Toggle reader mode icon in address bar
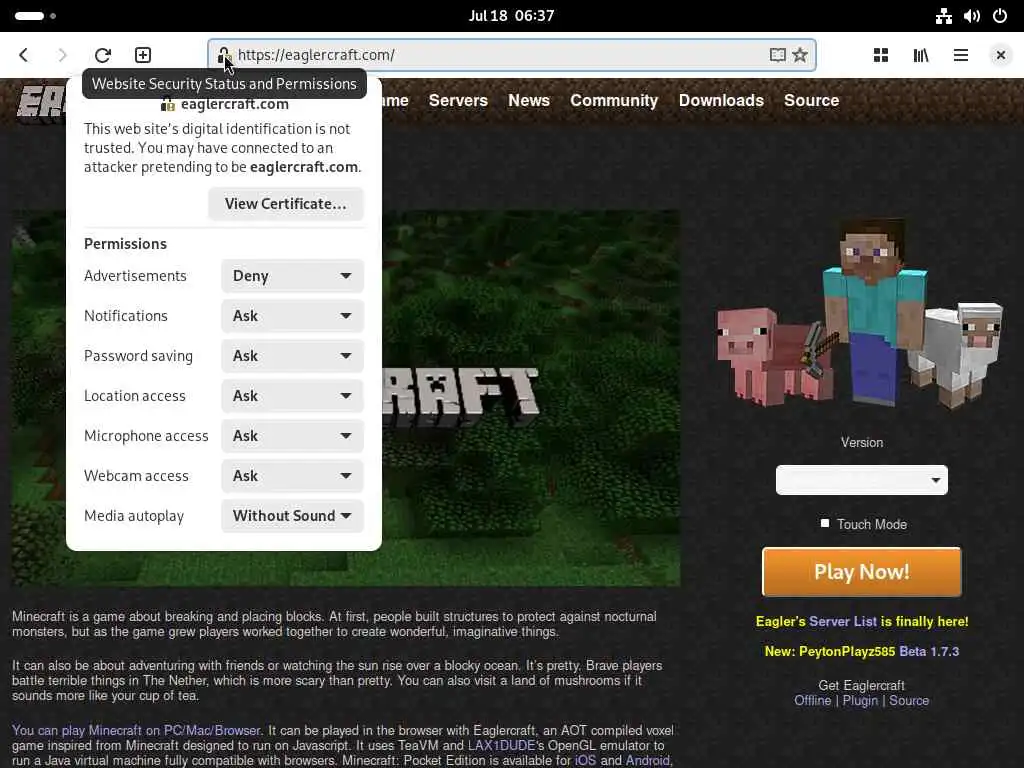This screenshot has height=768, width=1024. pos(777,55)
